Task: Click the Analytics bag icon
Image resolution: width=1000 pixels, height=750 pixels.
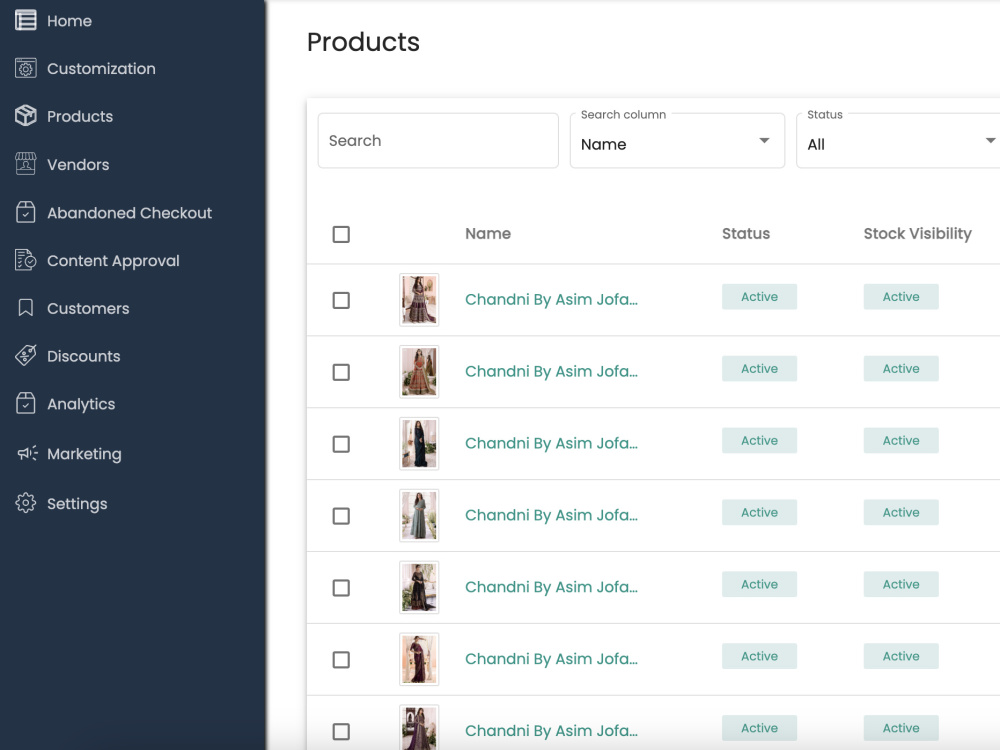Action: 26,404
